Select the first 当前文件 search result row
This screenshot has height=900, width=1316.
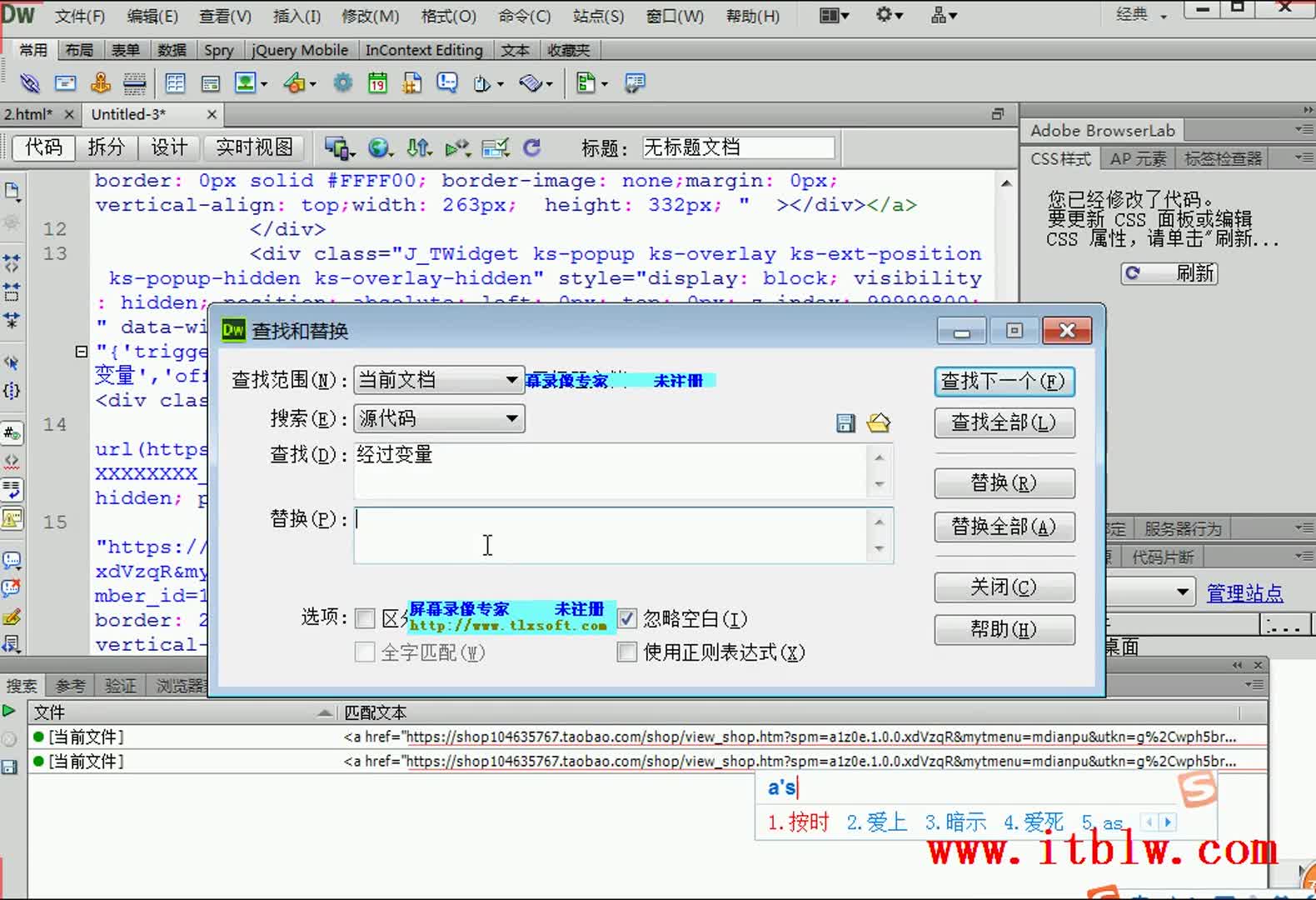click(647, 737)
